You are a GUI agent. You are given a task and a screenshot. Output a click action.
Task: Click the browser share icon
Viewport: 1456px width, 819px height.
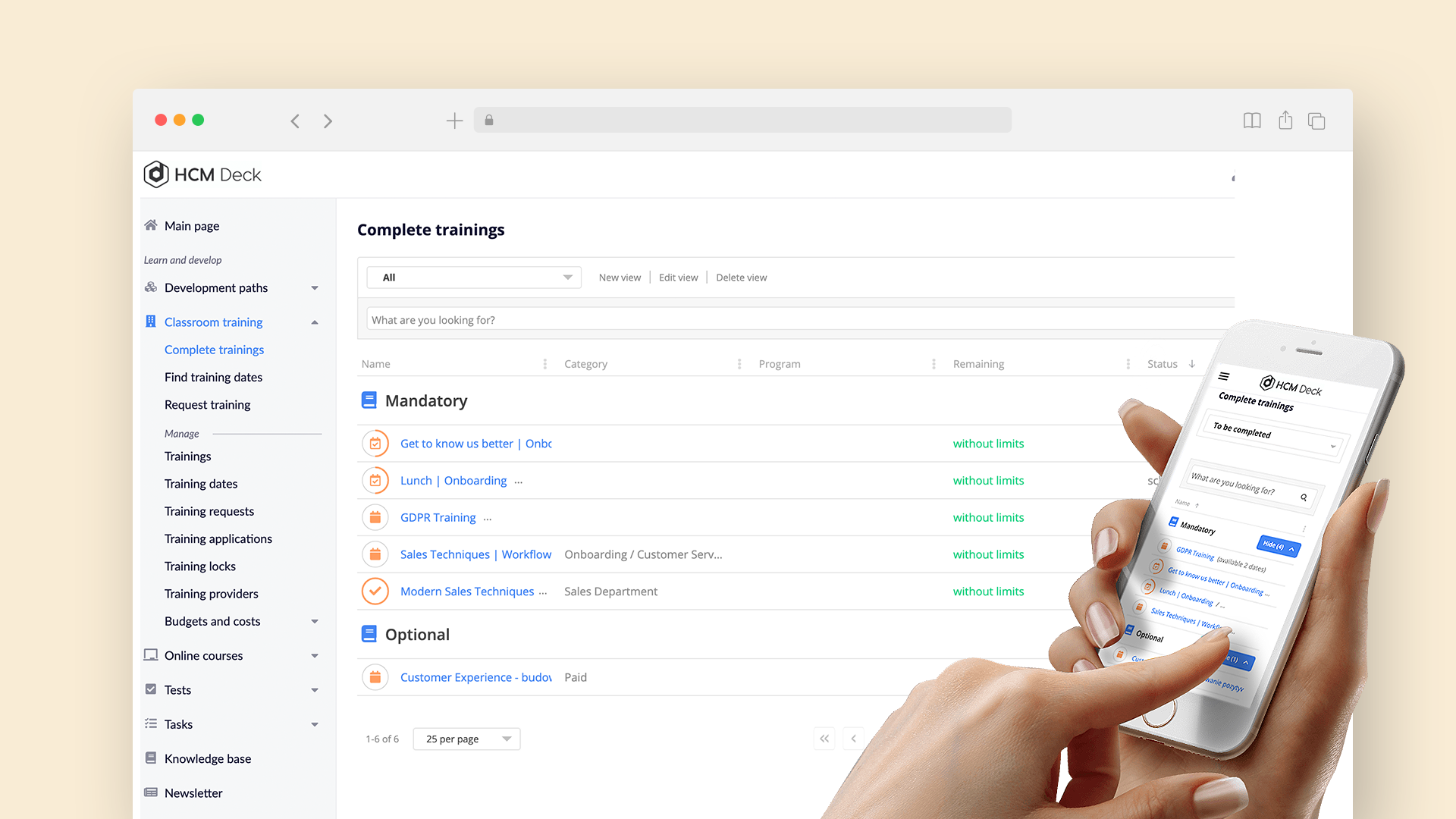coord(1285,120)
